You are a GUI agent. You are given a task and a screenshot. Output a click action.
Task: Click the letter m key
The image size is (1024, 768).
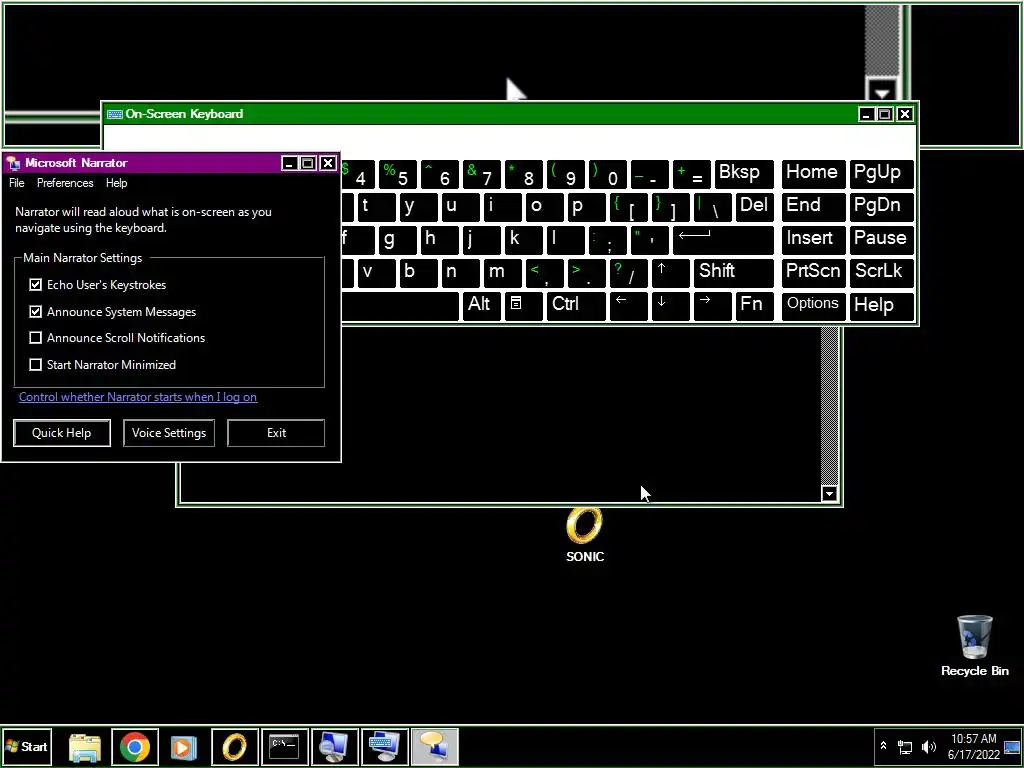coord(502,272)
